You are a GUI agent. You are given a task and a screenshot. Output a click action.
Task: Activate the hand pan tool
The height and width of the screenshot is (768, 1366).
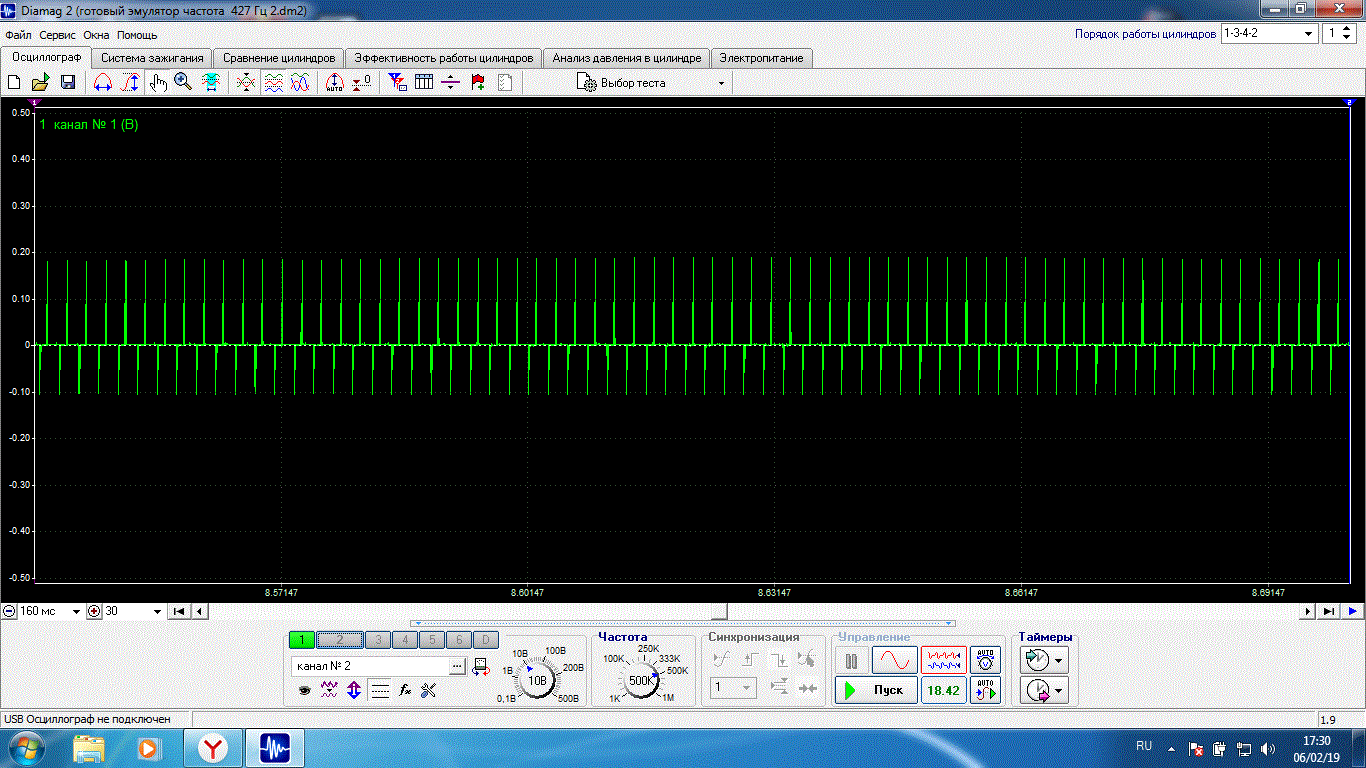tap(158, 83)
